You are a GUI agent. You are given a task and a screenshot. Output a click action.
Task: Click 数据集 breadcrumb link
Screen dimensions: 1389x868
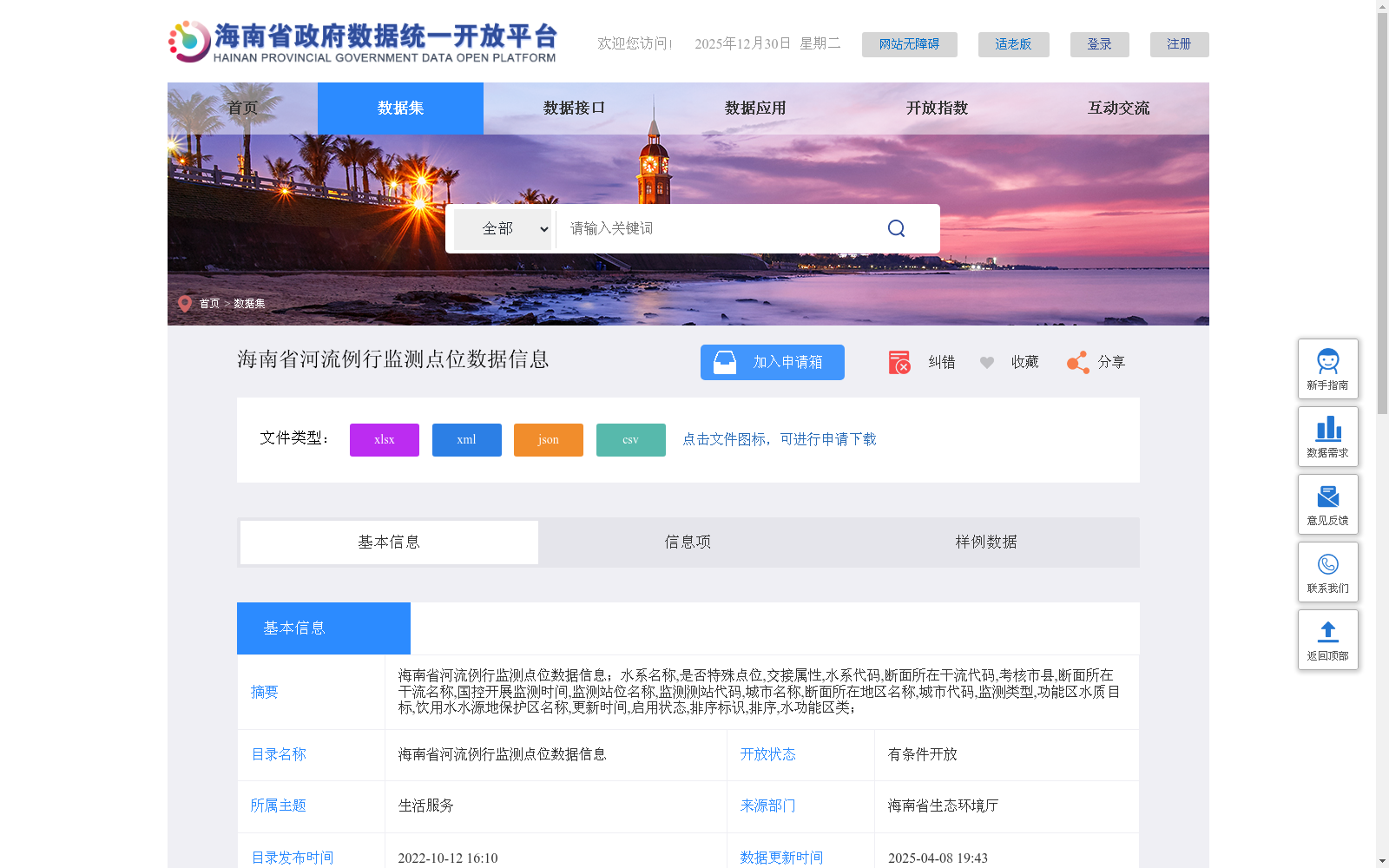249,304
